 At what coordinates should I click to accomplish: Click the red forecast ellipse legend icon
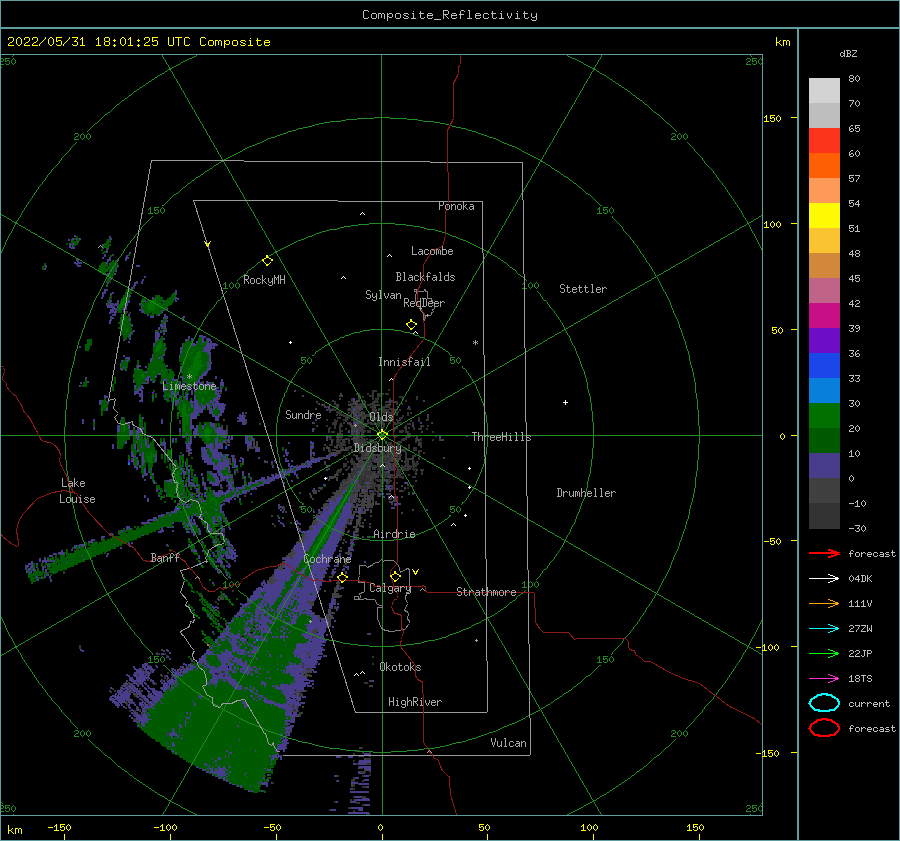coord(824,728)
